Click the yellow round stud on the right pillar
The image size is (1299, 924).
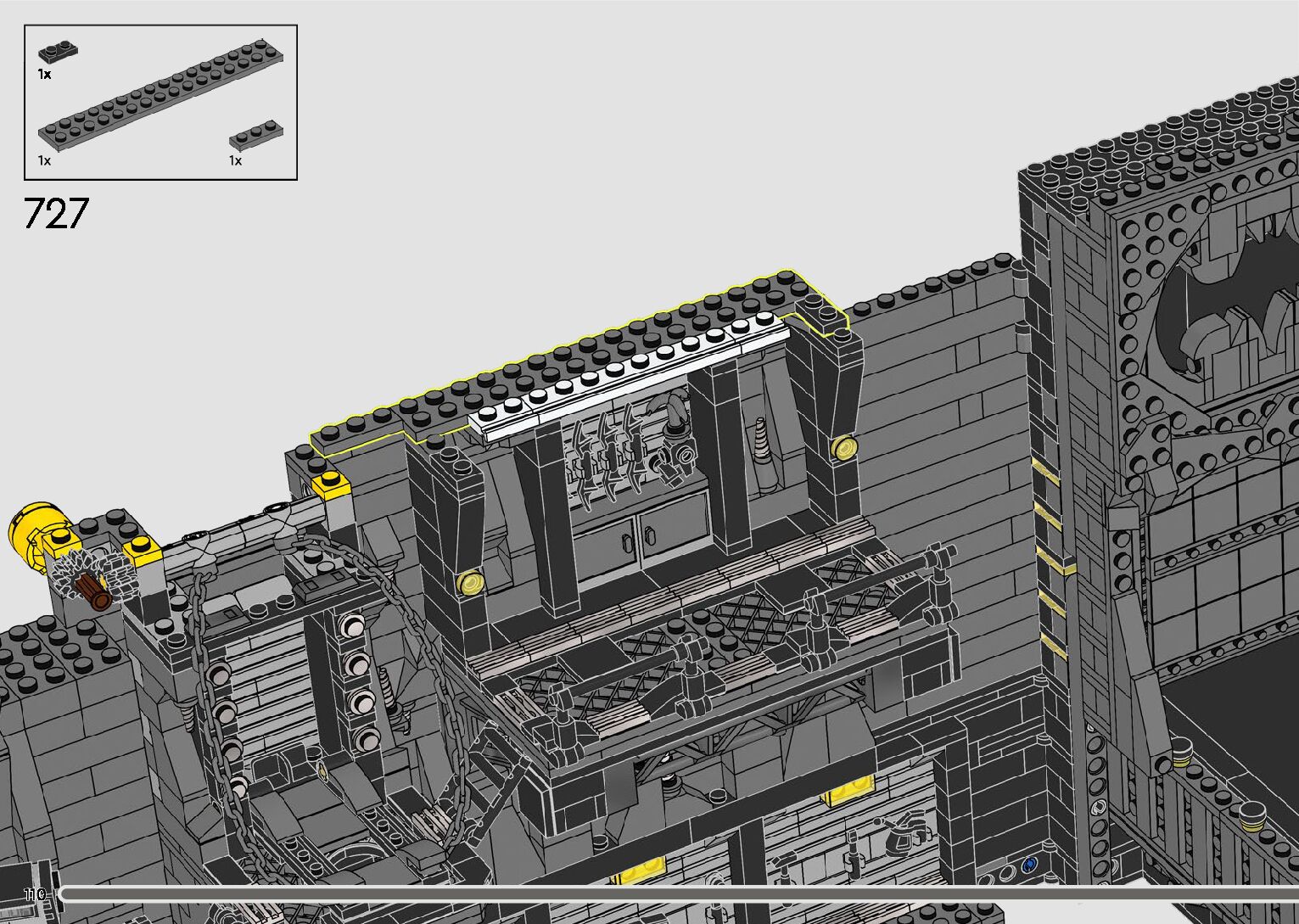pos(843,448)
